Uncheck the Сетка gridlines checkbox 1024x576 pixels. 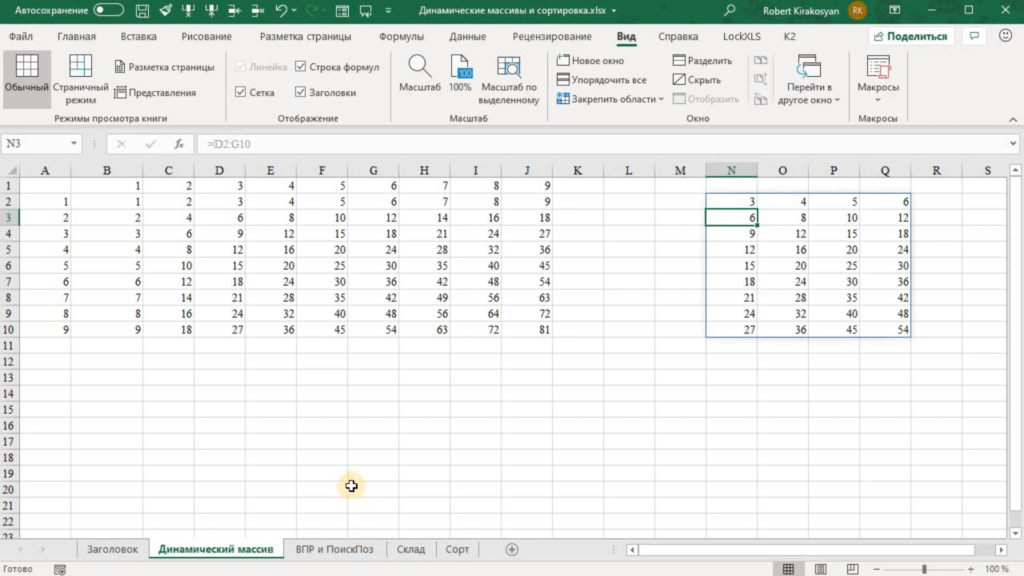tap(240, 92)
